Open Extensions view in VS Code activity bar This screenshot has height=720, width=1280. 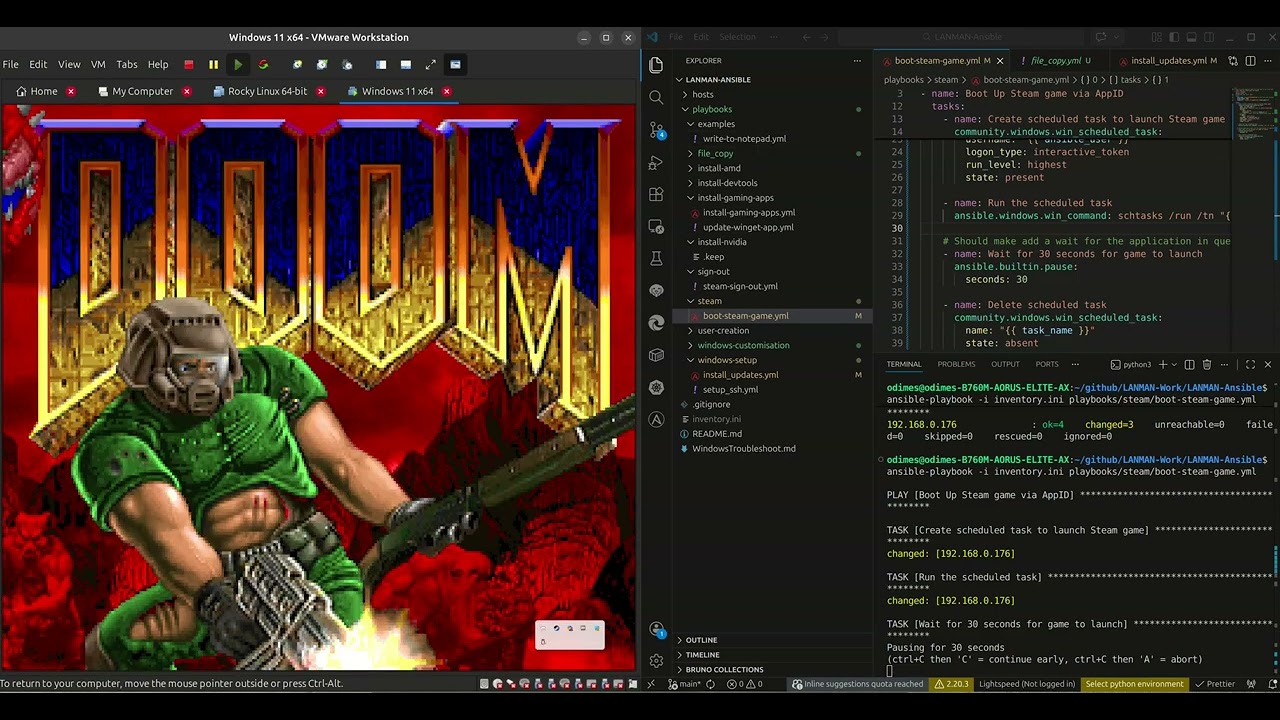point(656,194)
